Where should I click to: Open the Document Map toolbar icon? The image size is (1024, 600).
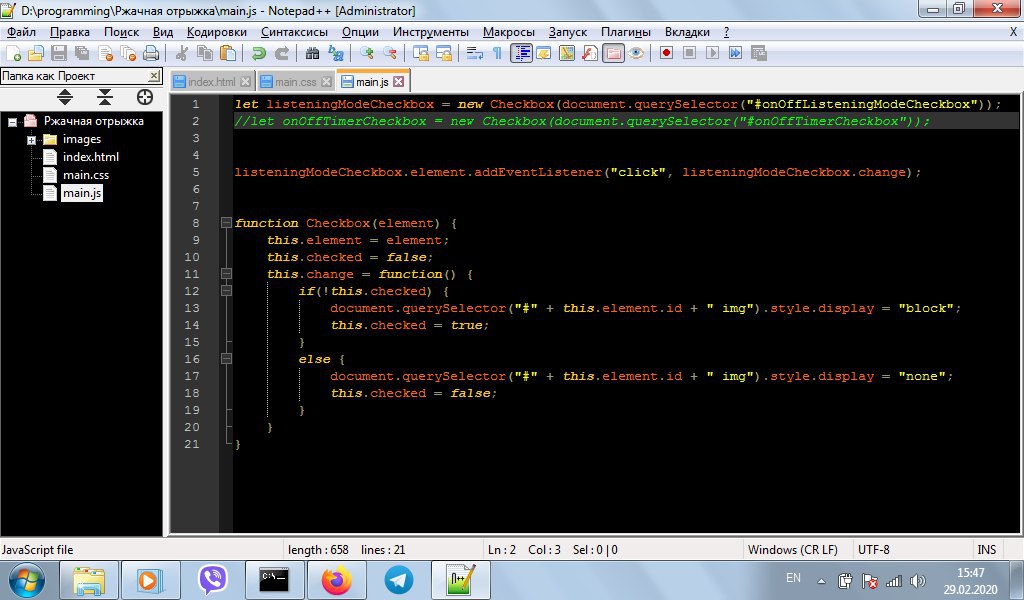(x=567, y=54)
